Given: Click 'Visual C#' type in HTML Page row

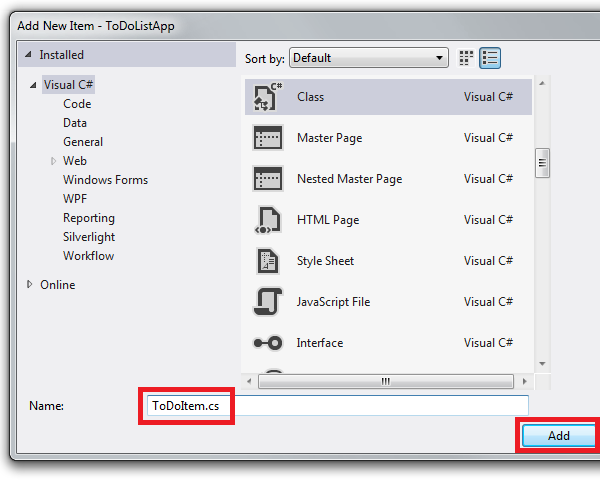Looking at the screenshot, I should [x=488, y=220].
